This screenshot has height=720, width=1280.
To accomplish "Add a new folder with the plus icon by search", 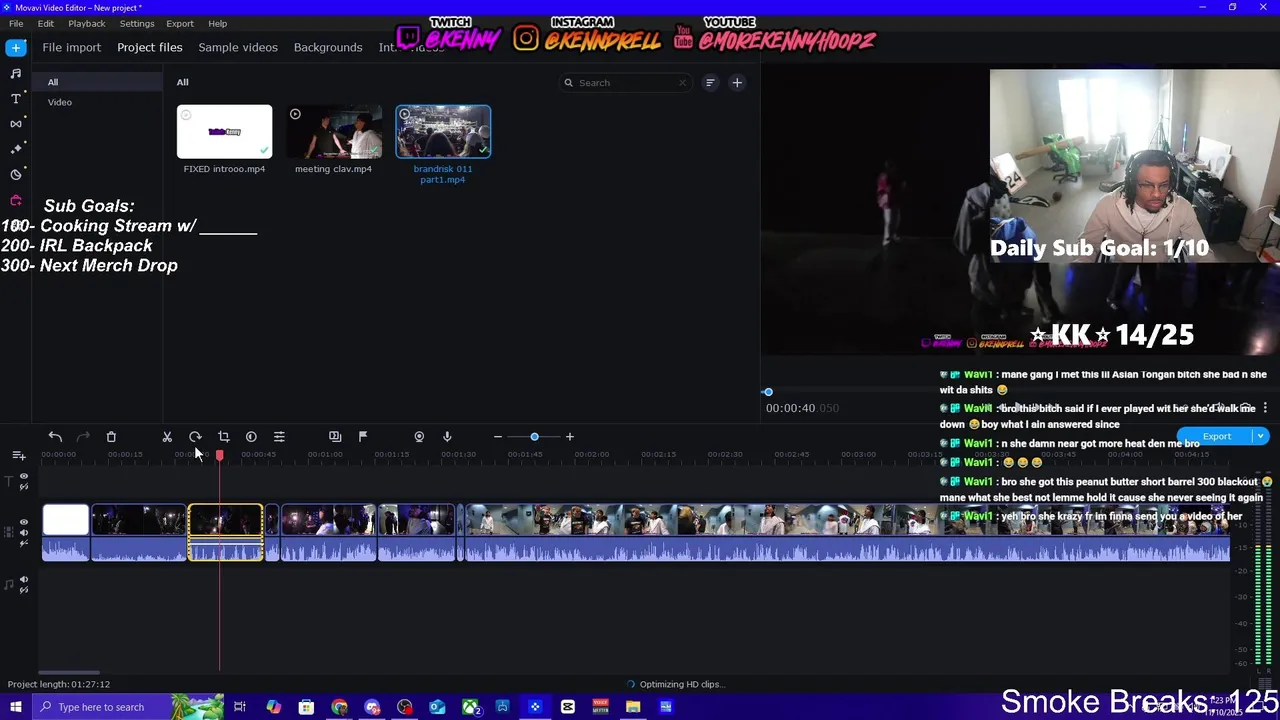I will 737,83.
